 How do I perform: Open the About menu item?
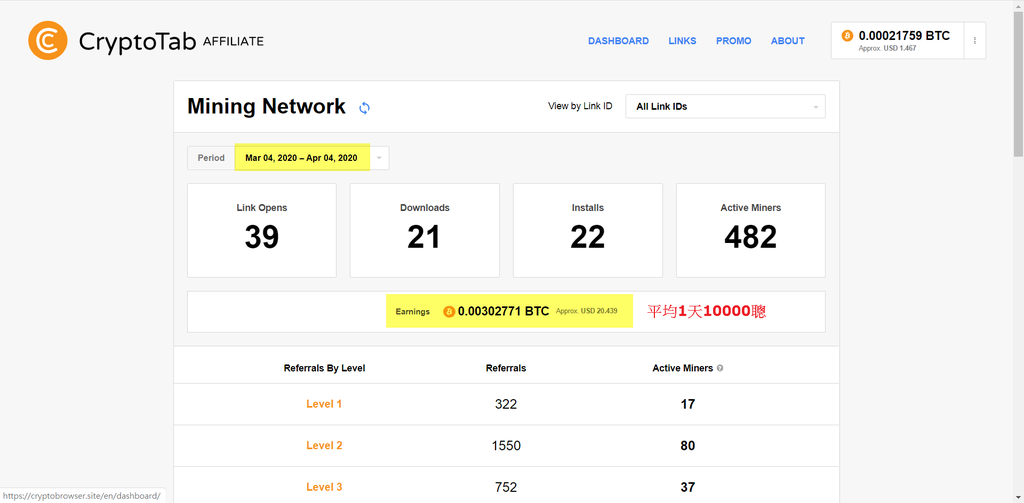(788, 41)
